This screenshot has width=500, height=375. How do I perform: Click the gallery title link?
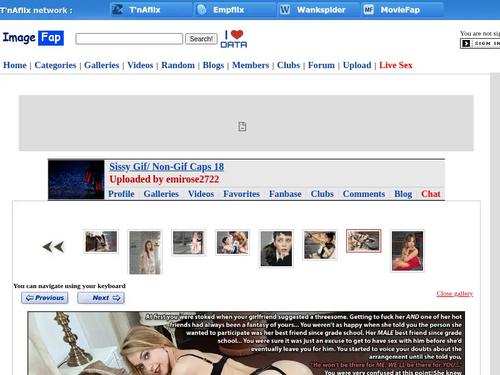coord(167,167)
